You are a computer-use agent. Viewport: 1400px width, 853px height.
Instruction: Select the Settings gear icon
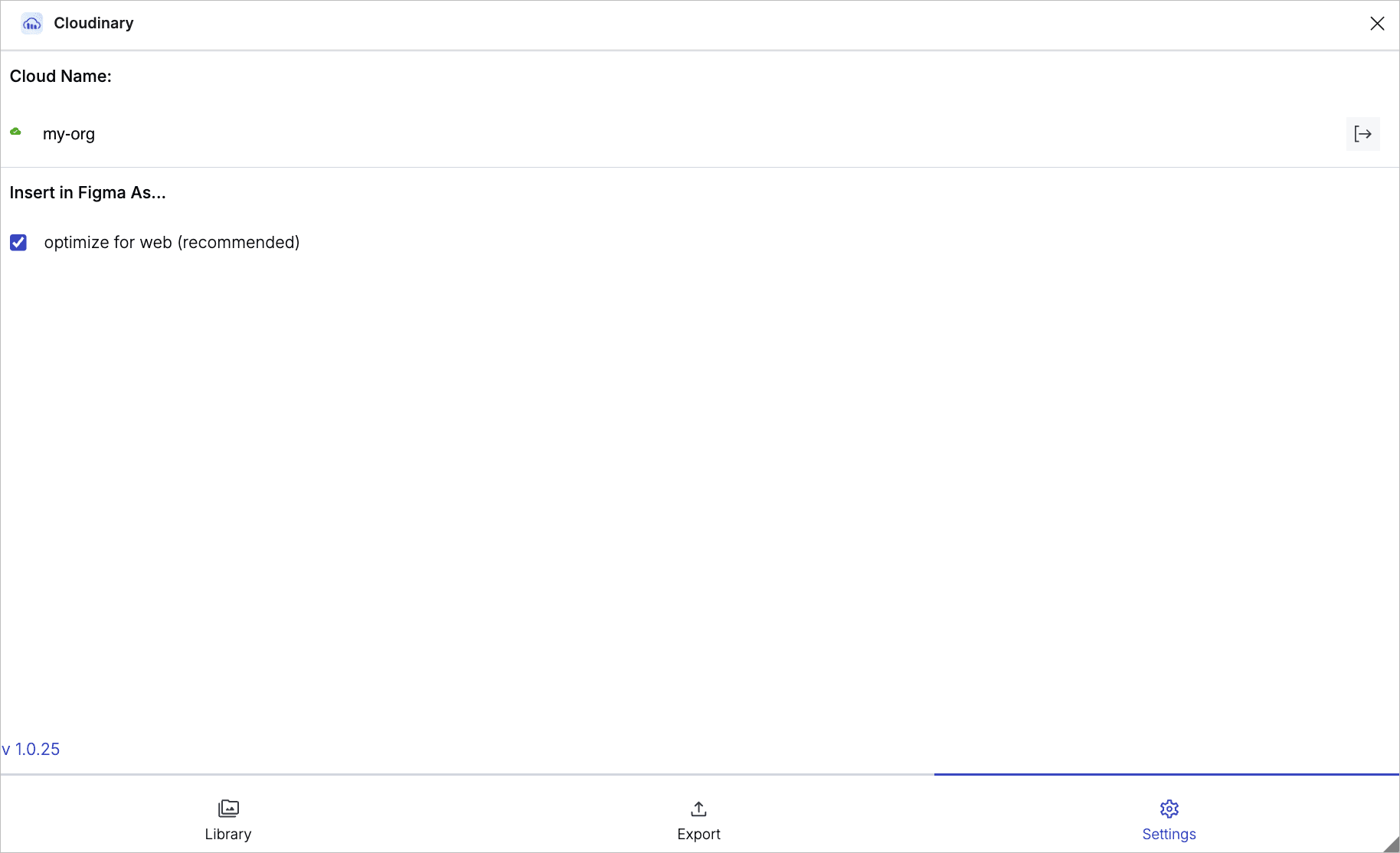pos(1169,809)
